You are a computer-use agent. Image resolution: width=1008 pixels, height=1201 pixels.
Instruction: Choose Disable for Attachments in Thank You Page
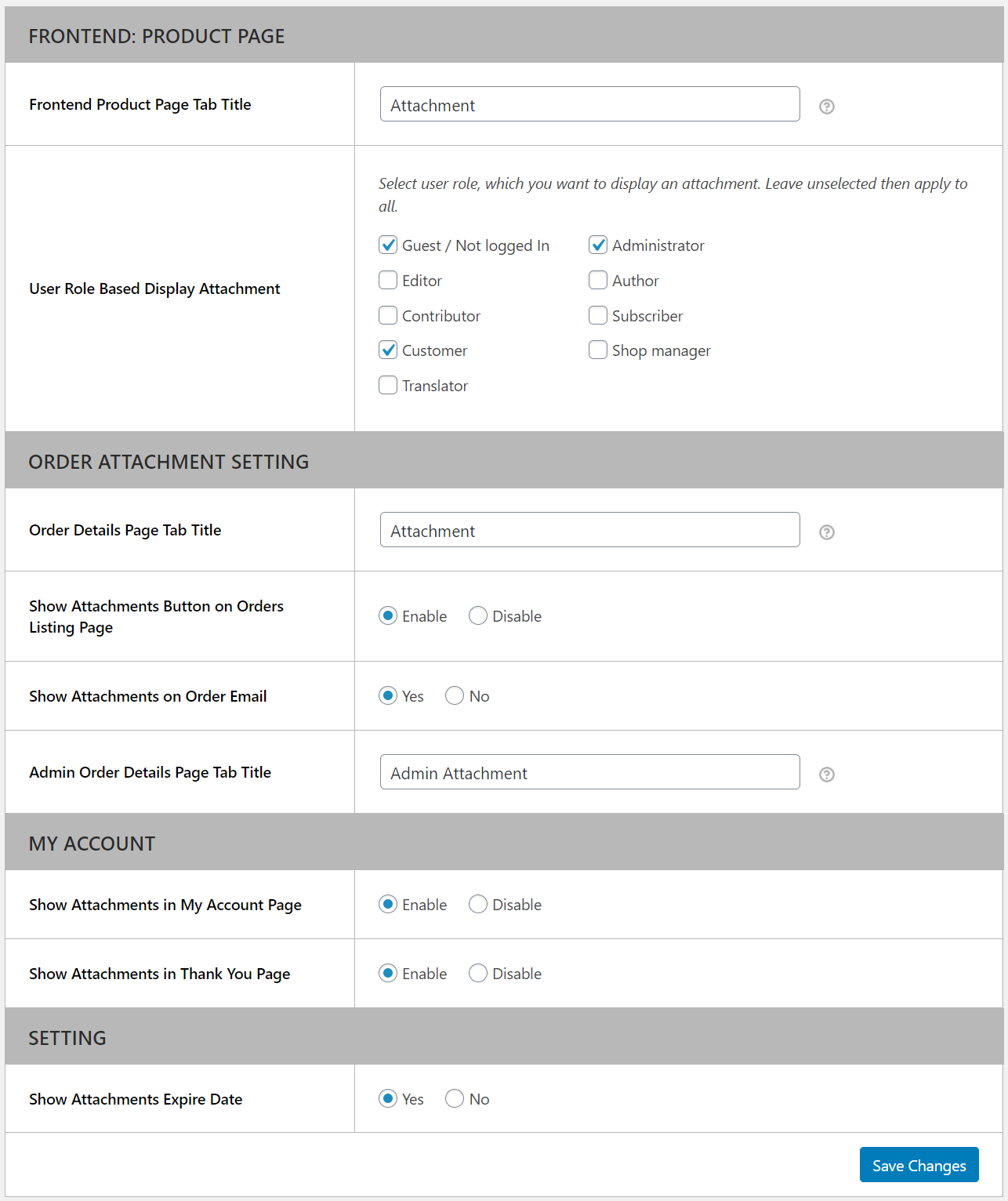tap(478, 973)
